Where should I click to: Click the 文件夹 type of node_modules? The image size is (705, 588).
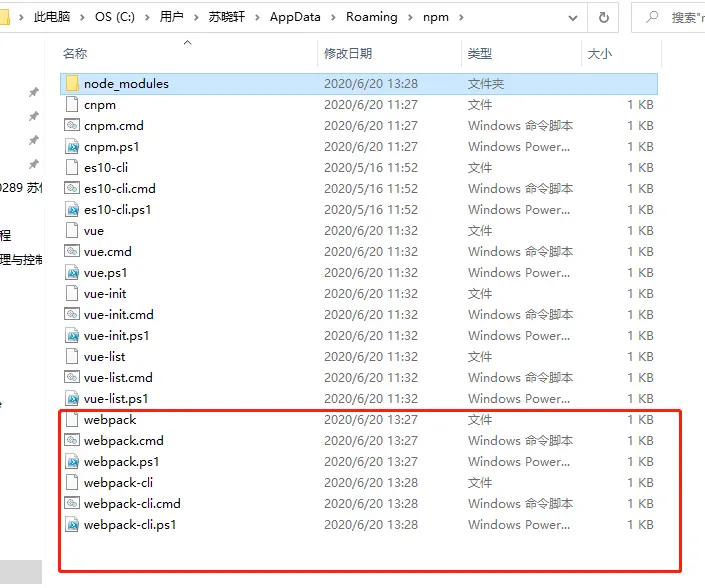coord(486,84)
